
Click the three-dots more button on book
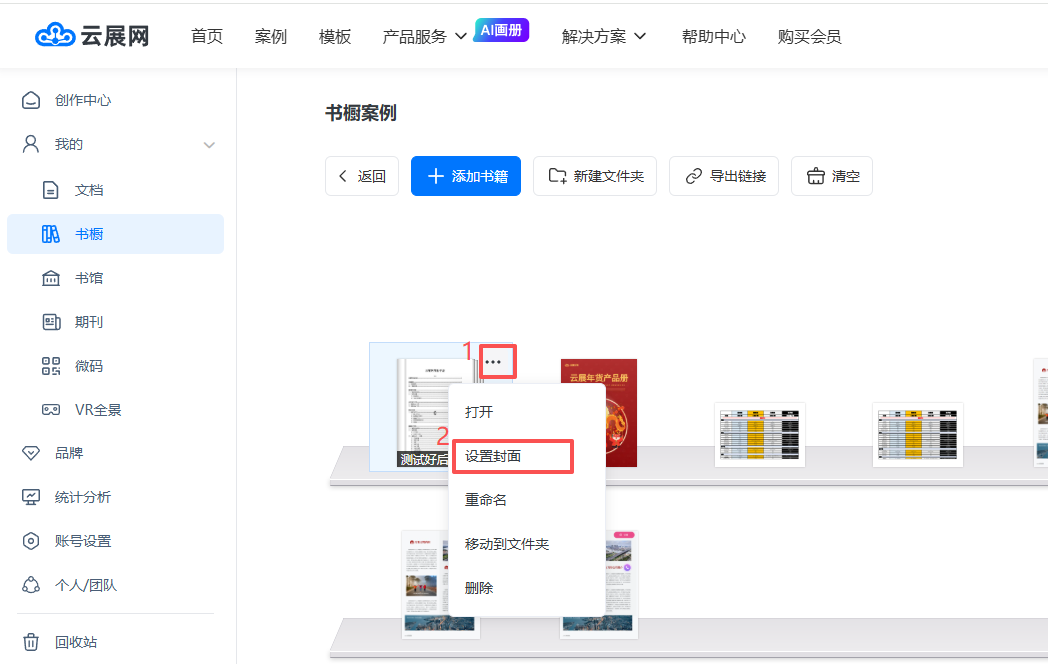click(498, 361)
